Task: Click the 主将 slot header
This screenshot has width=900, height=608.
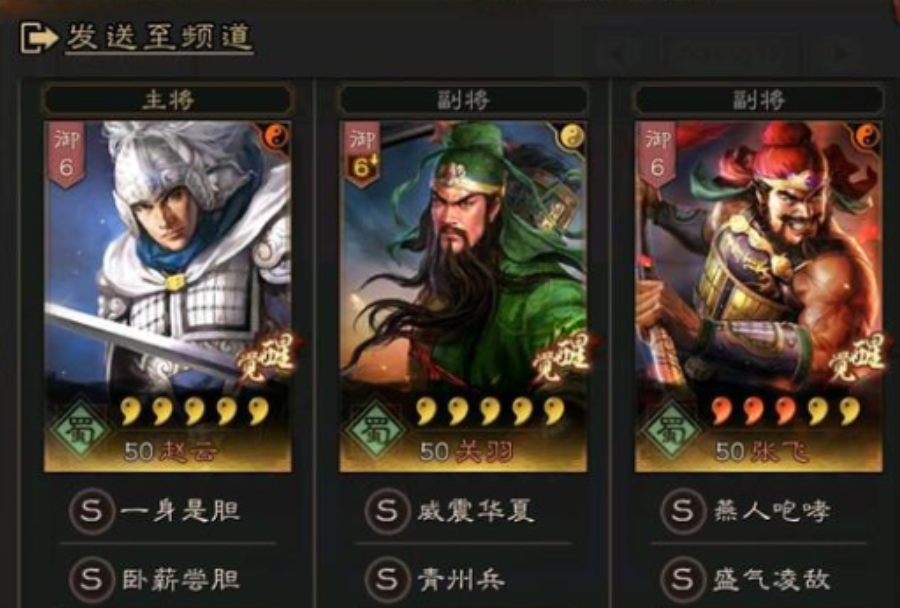Action: click(x=168, y=100)
